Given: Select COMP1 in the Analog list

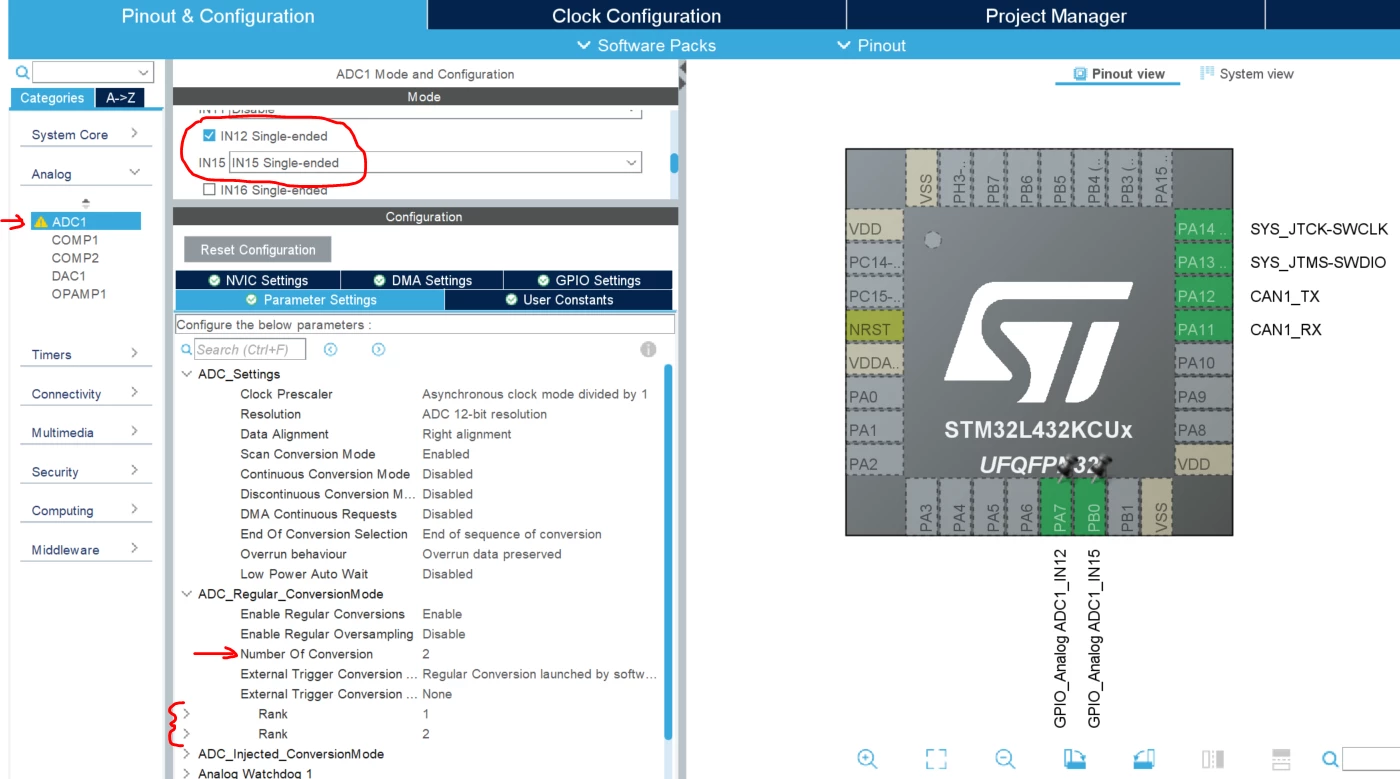Looking at the screenshot, I should click(x=75, y=240).
